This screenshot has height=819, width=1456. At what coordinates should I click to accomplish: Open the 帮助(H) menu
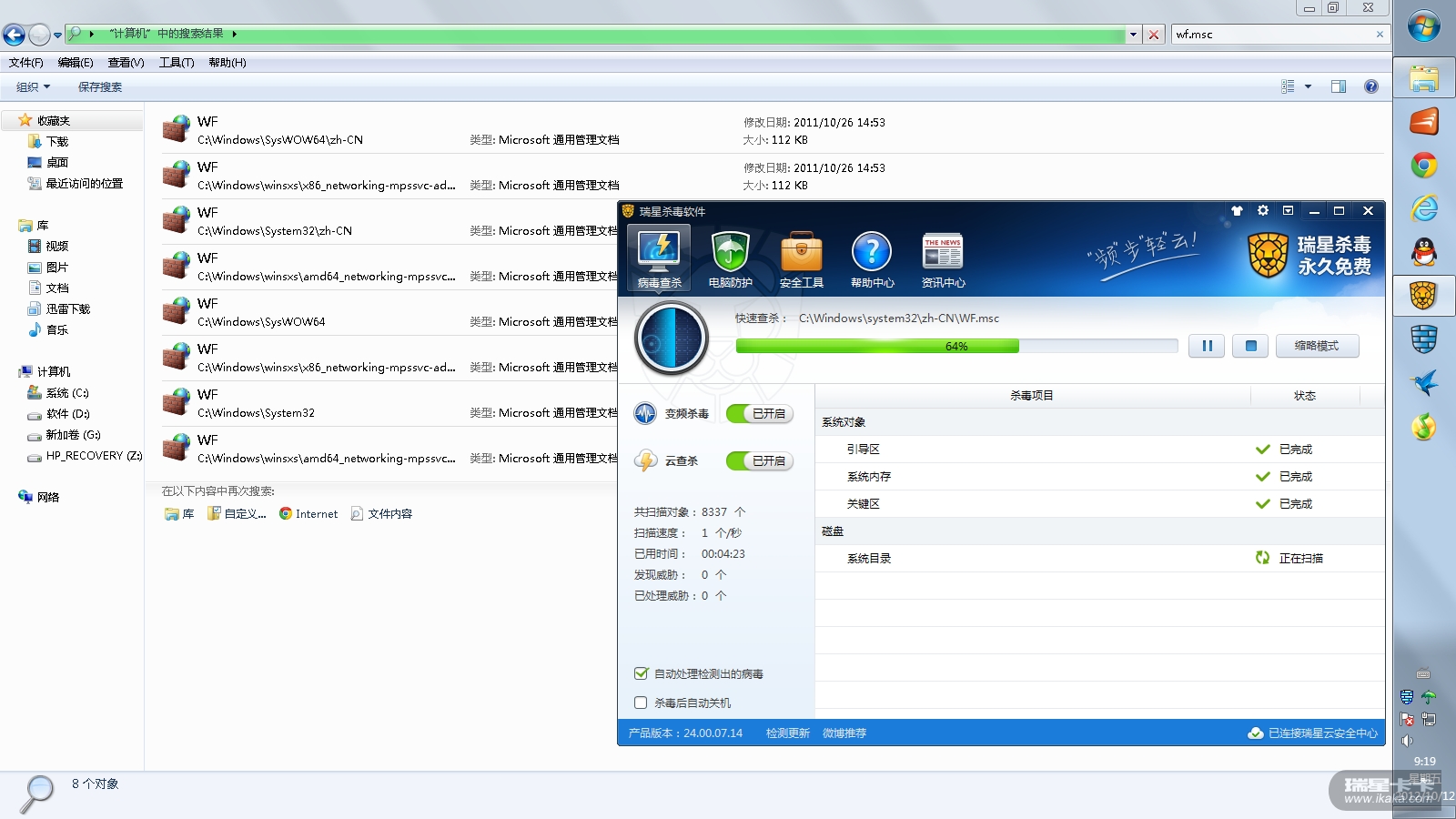point(227,63)
